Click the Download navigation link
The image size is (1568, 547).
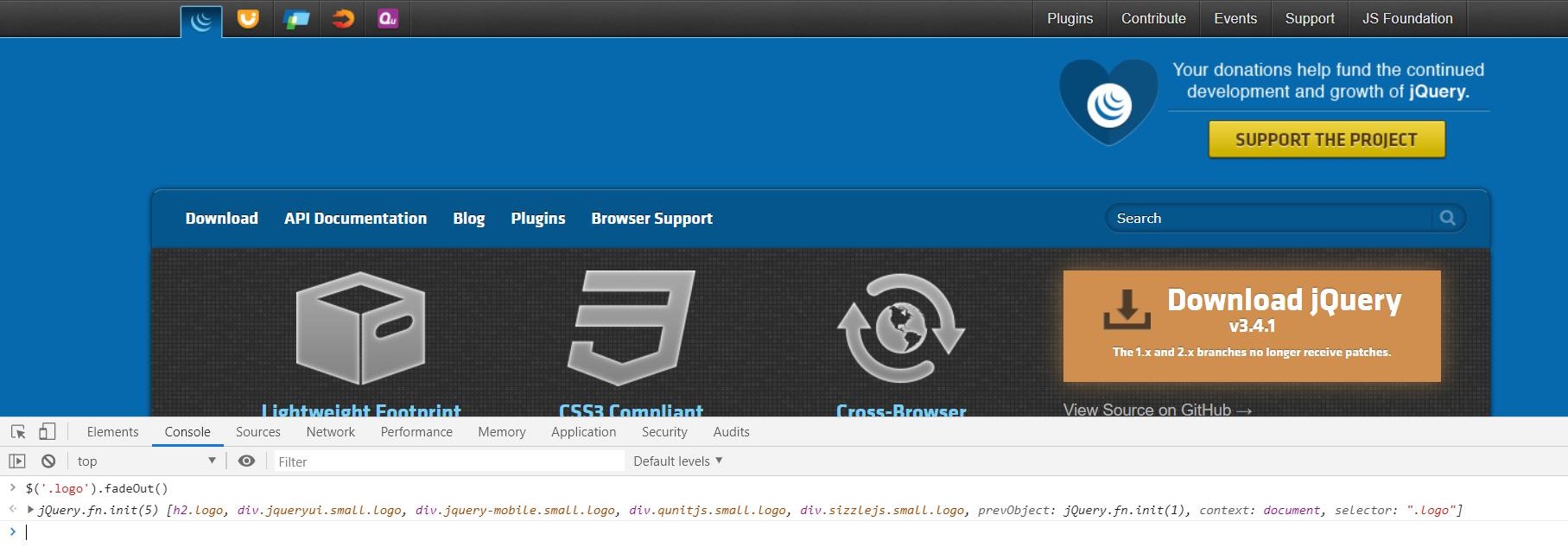[x=222, y=218]
